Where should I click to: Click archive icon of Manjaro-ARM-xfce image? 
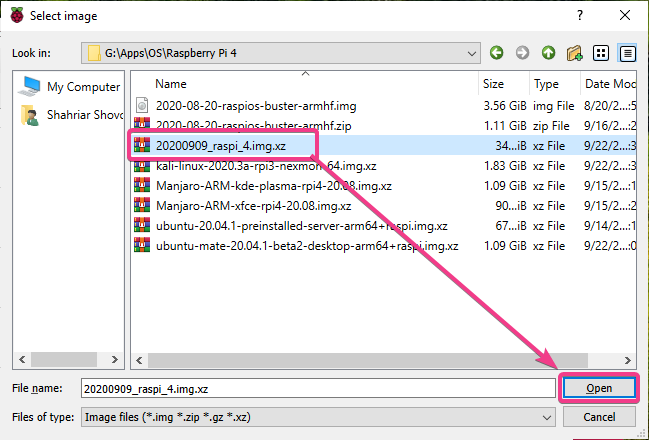pyautogui.click(x=142, y=205)
